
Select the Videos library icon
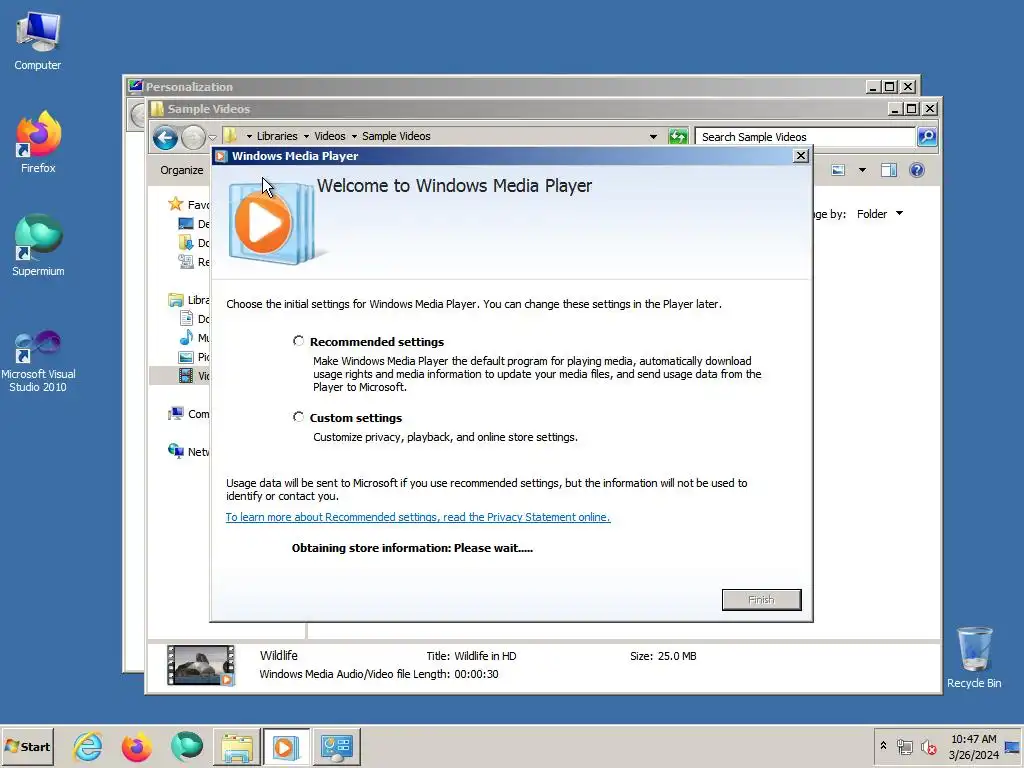click(x=186, y=376)
